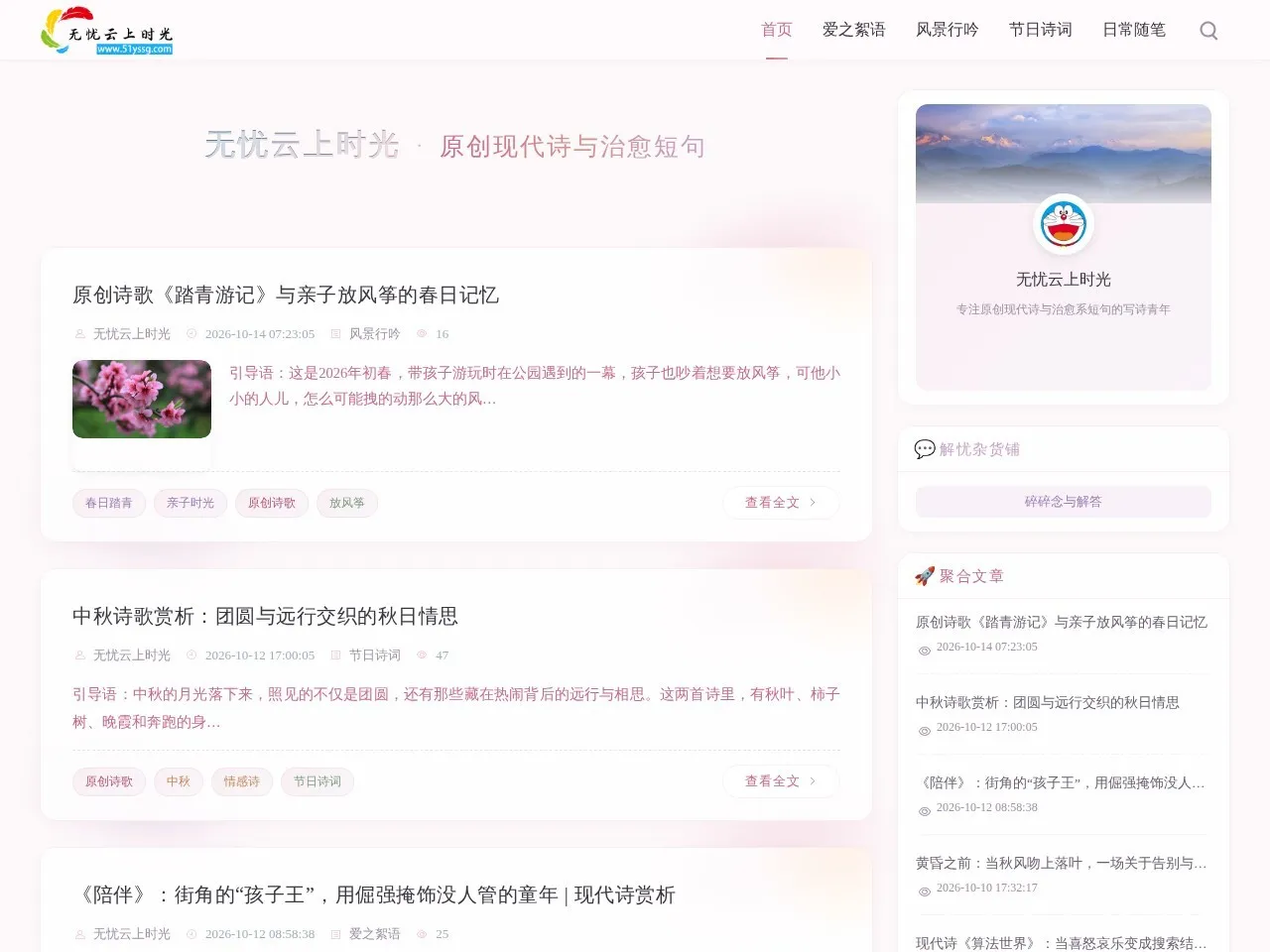The height and width of the screenshot is (952, 1270).
Task: Go to 爱之絮语 in navigation
Action: pyautogui.click(x=854, y=30)
